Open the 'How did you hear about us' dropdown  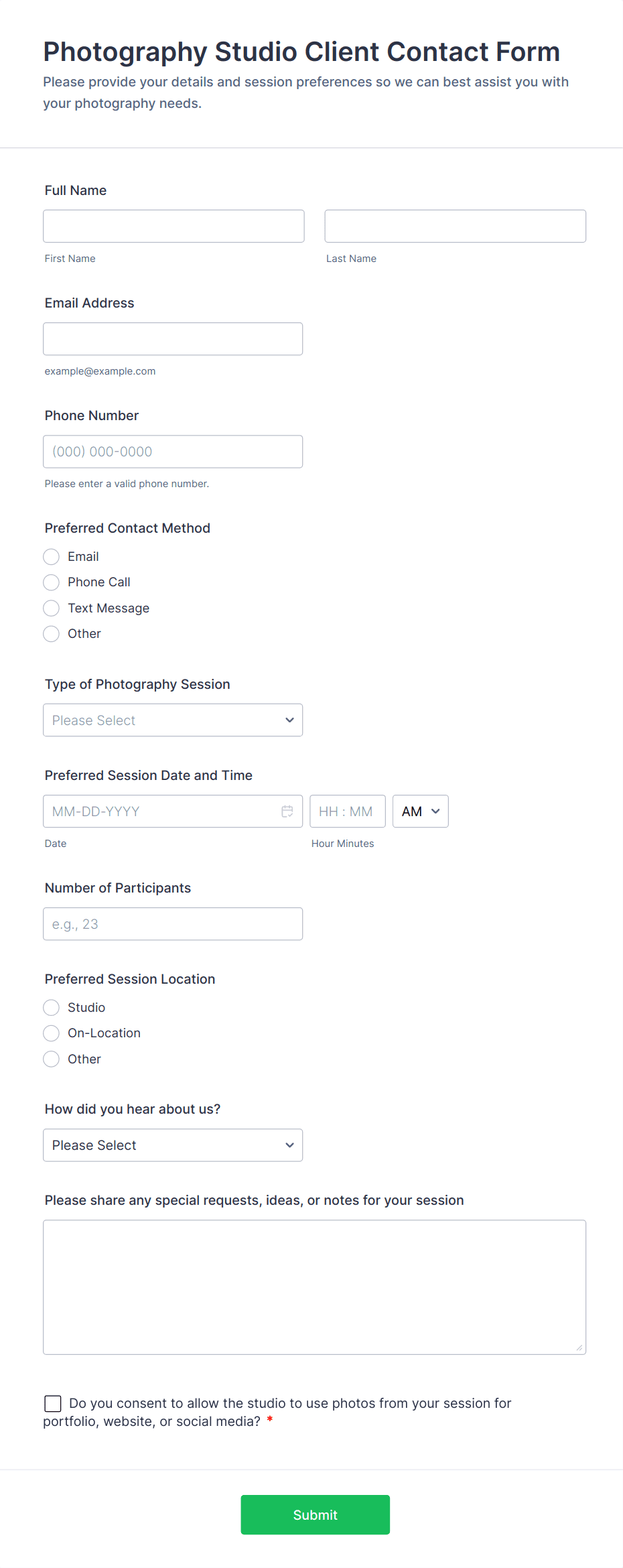click(173, 1145)
